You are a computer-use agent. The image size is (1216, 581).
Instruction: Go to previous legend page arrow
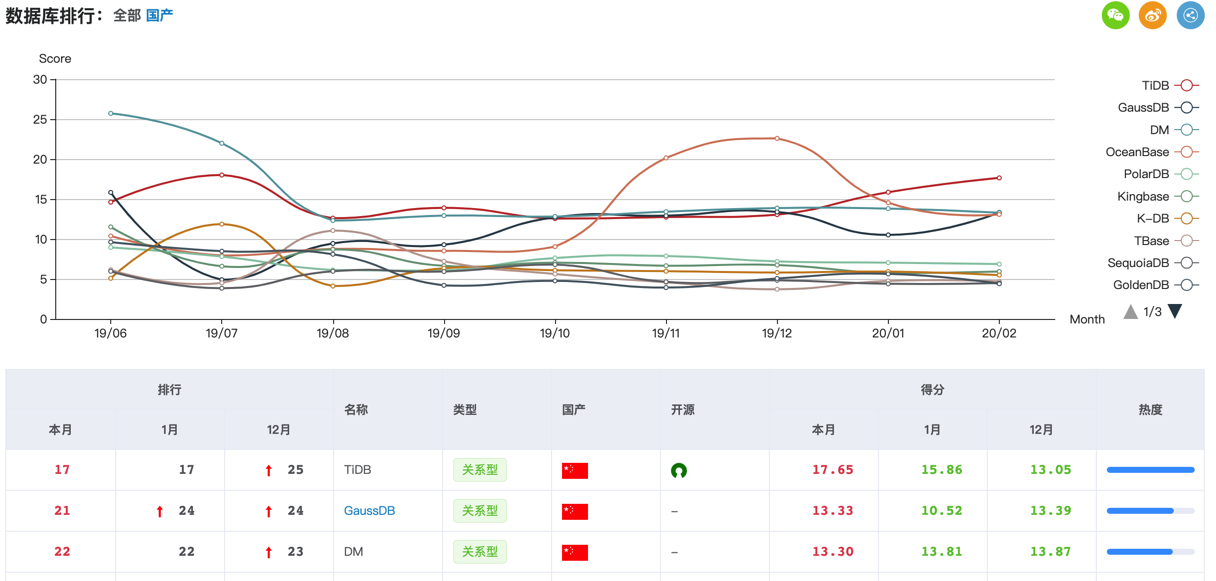pos(1130,312)
